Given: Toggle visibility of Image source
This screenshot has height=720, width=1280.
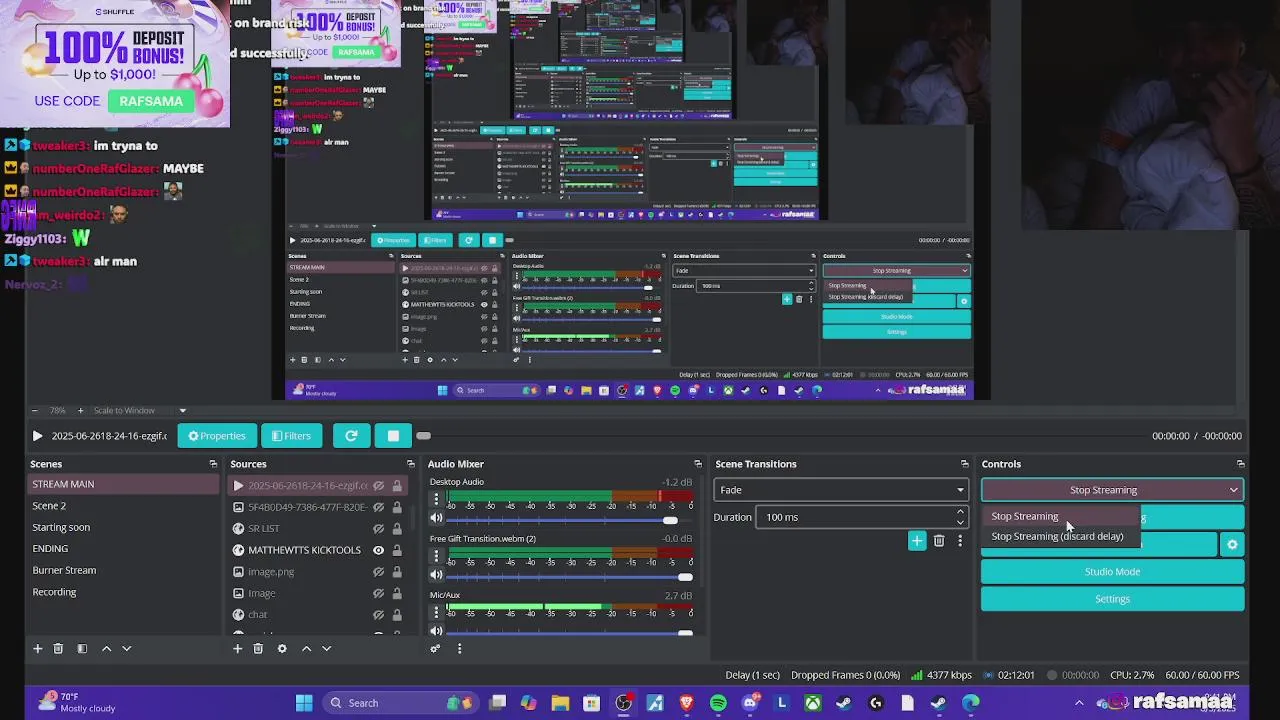Looking at the screenshot, I should (x=378, y=593).
